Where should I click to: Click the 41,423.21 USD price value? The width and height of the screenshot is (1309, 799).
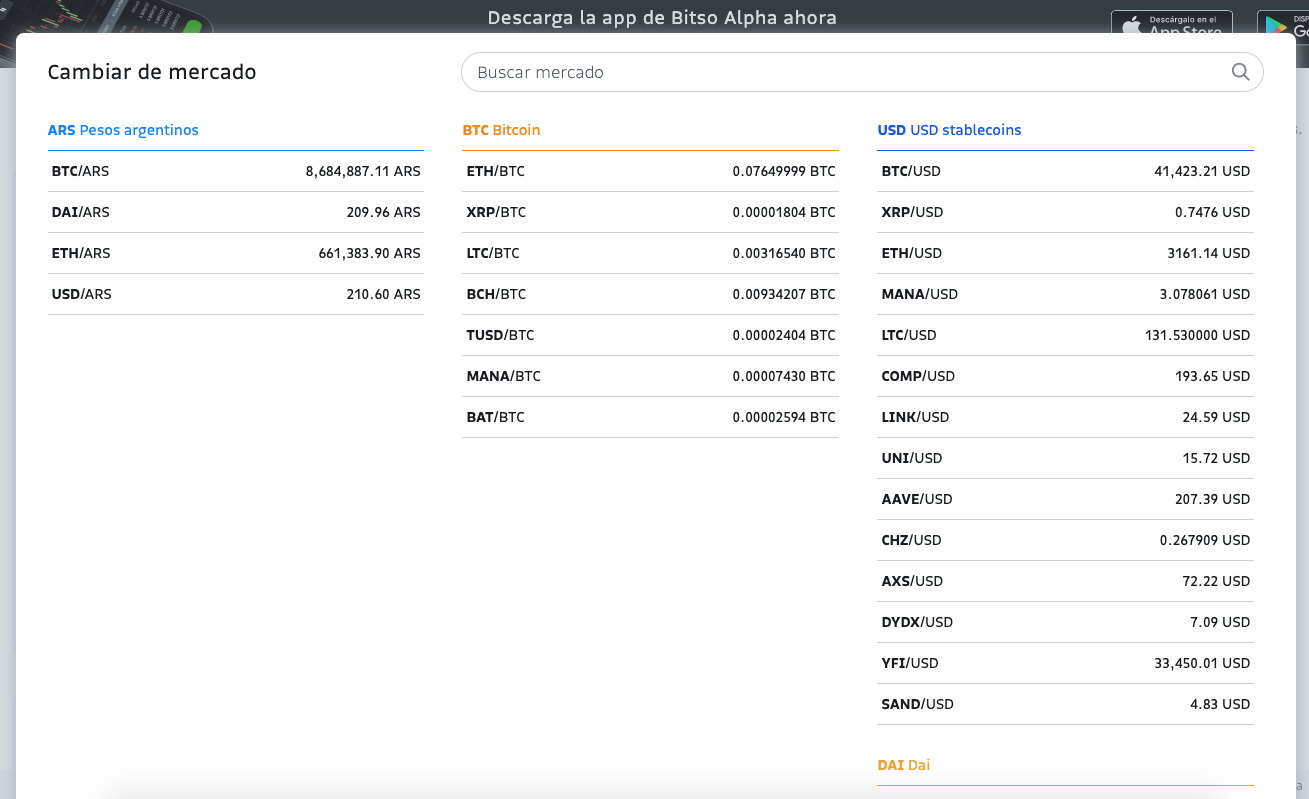(x=1202, y=171)
